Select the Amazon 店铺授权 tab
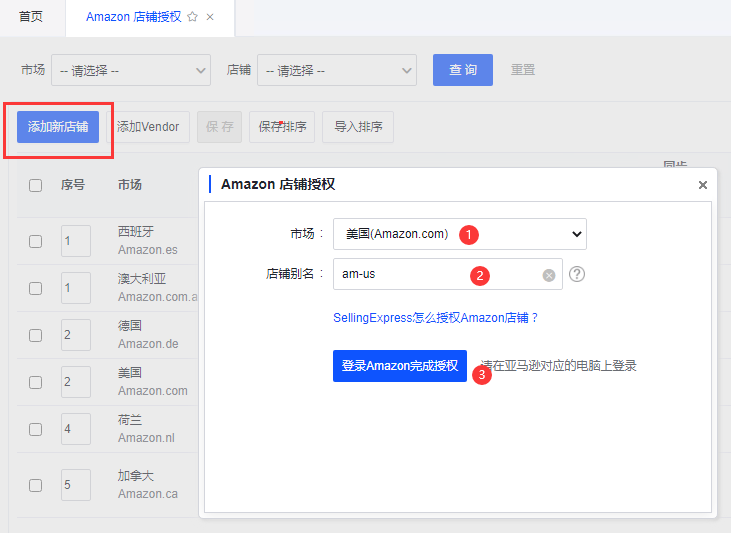The image size is (731, 533). tap(133, 17)
